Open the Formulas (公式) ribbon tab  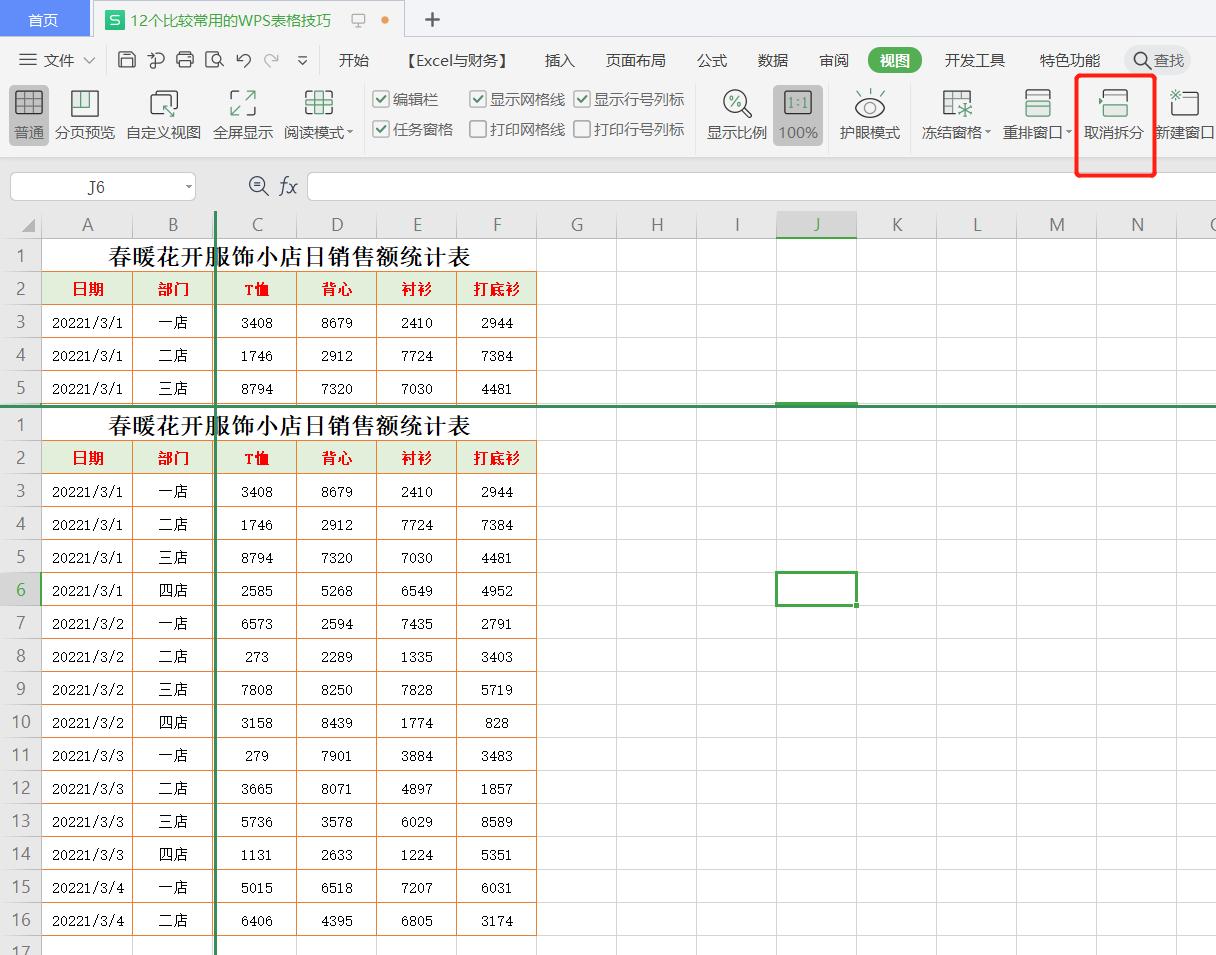coord(711,60)
